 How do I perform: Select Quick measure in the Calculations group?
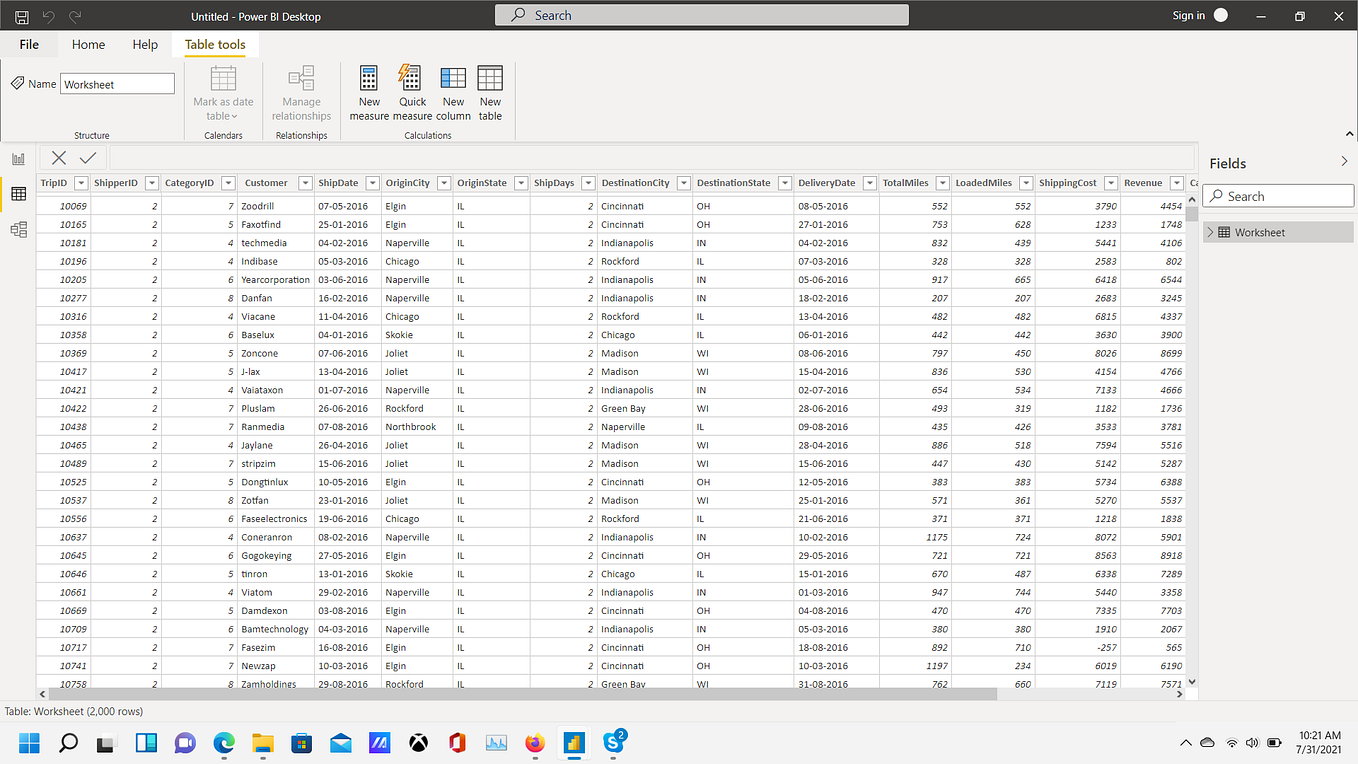(x=411, y=92)
